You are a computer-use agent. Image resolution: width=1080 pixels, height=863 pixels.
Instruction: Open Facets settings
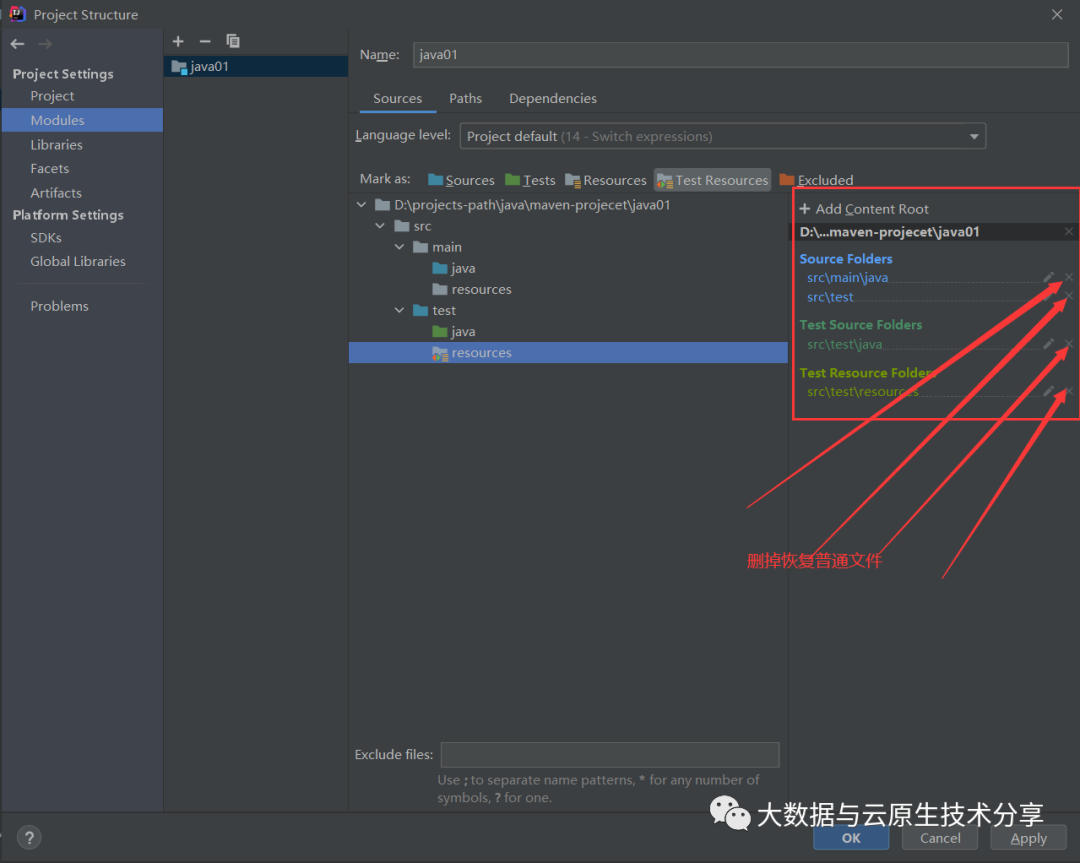click(x=50, y=169)
